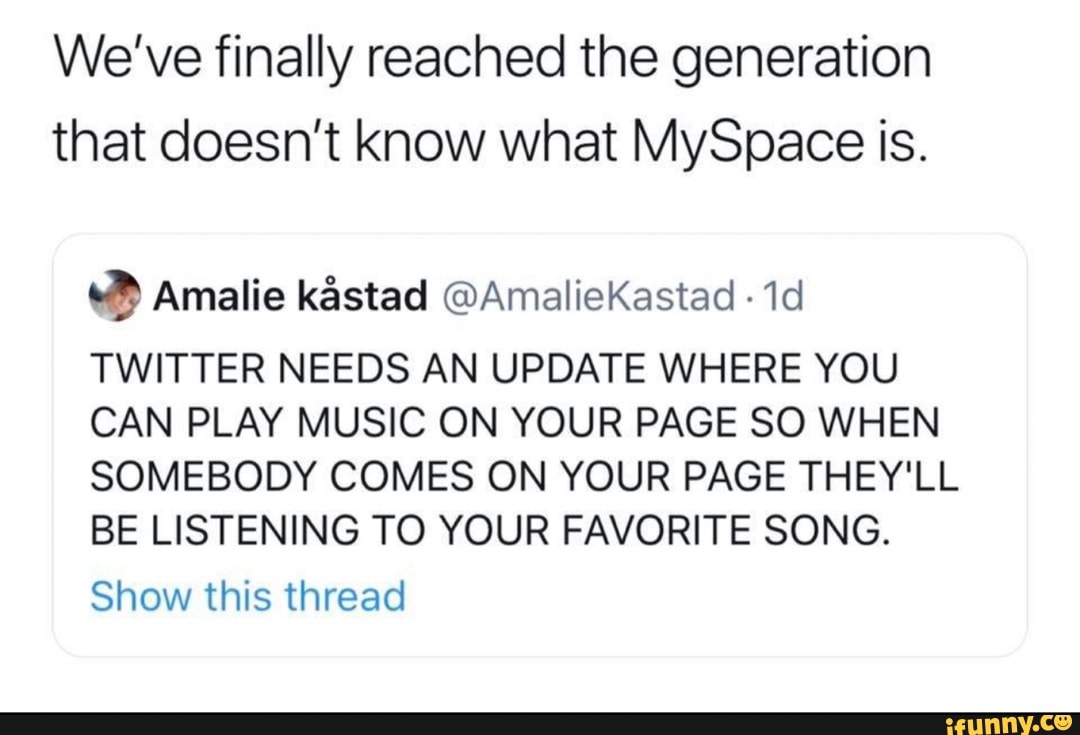Image resolution: width=1080 pixels, height=735 pixels.
Task: Click empty space right of "Show this thread"
Action: (x=700, y=598)
